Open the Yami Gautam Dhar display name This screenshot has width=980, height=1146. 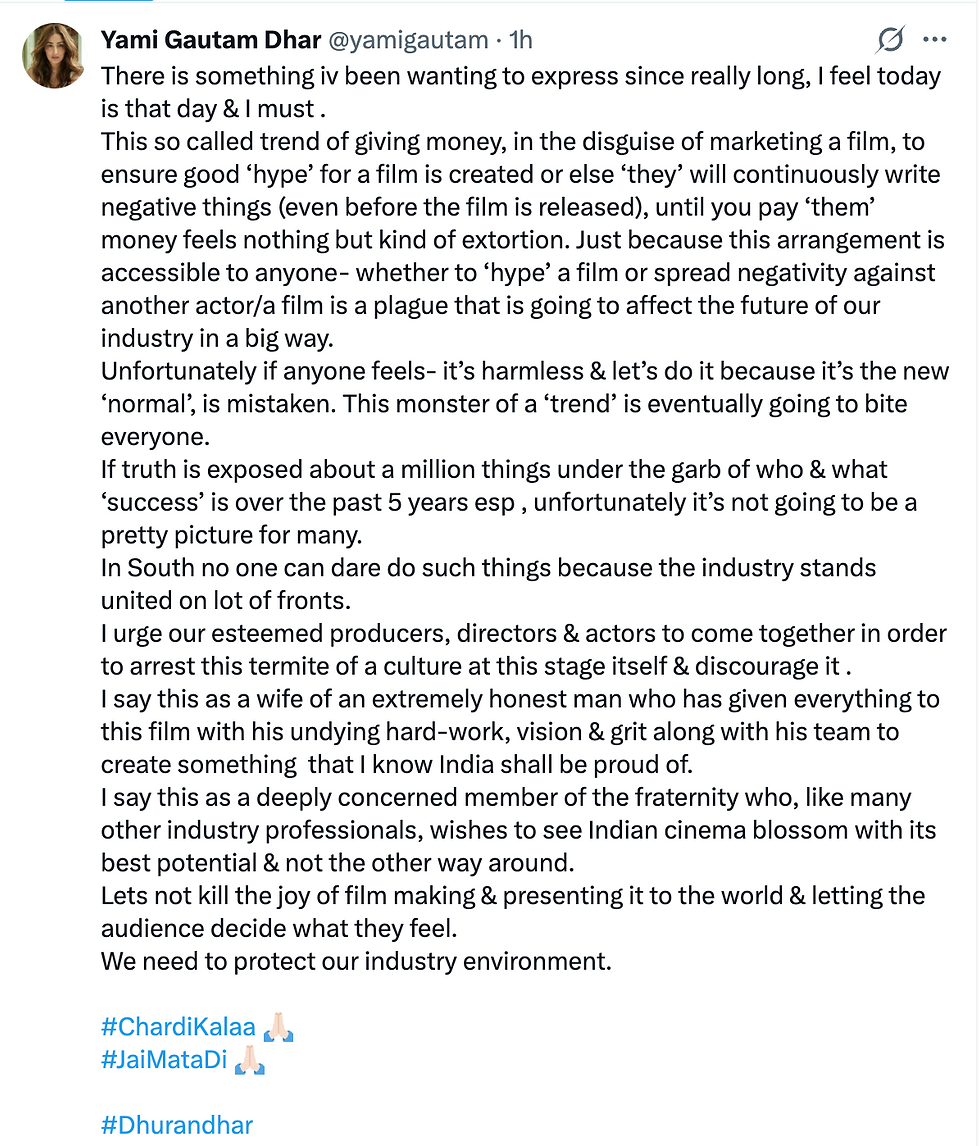[x=210, y=40]
